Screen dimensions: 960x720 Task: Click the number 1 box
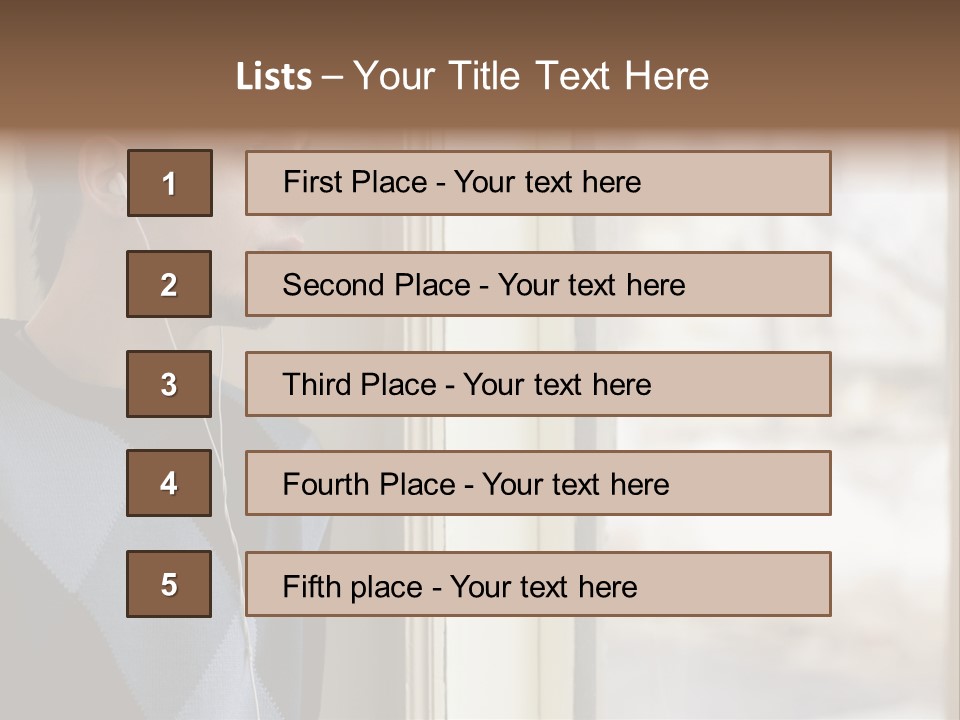170,183
